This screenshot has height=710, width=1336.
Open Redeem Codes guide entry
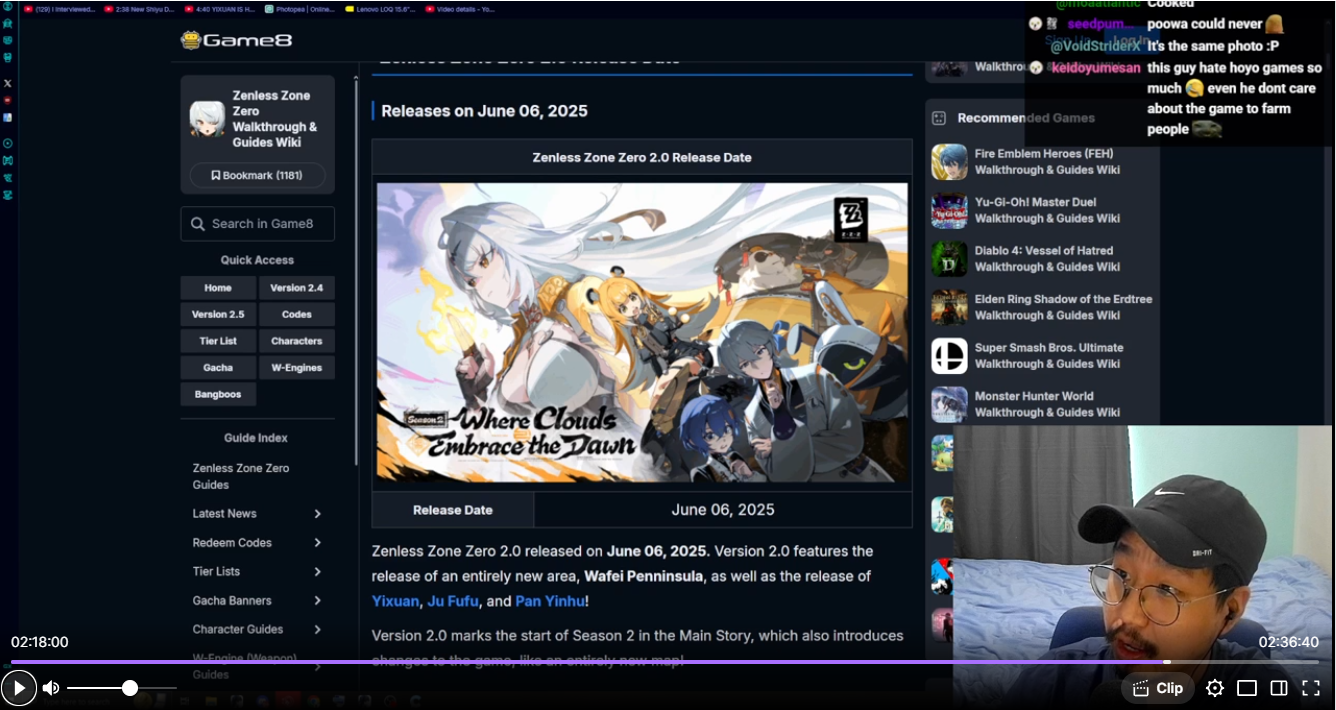pyautogui.click(x=232, y=543)
